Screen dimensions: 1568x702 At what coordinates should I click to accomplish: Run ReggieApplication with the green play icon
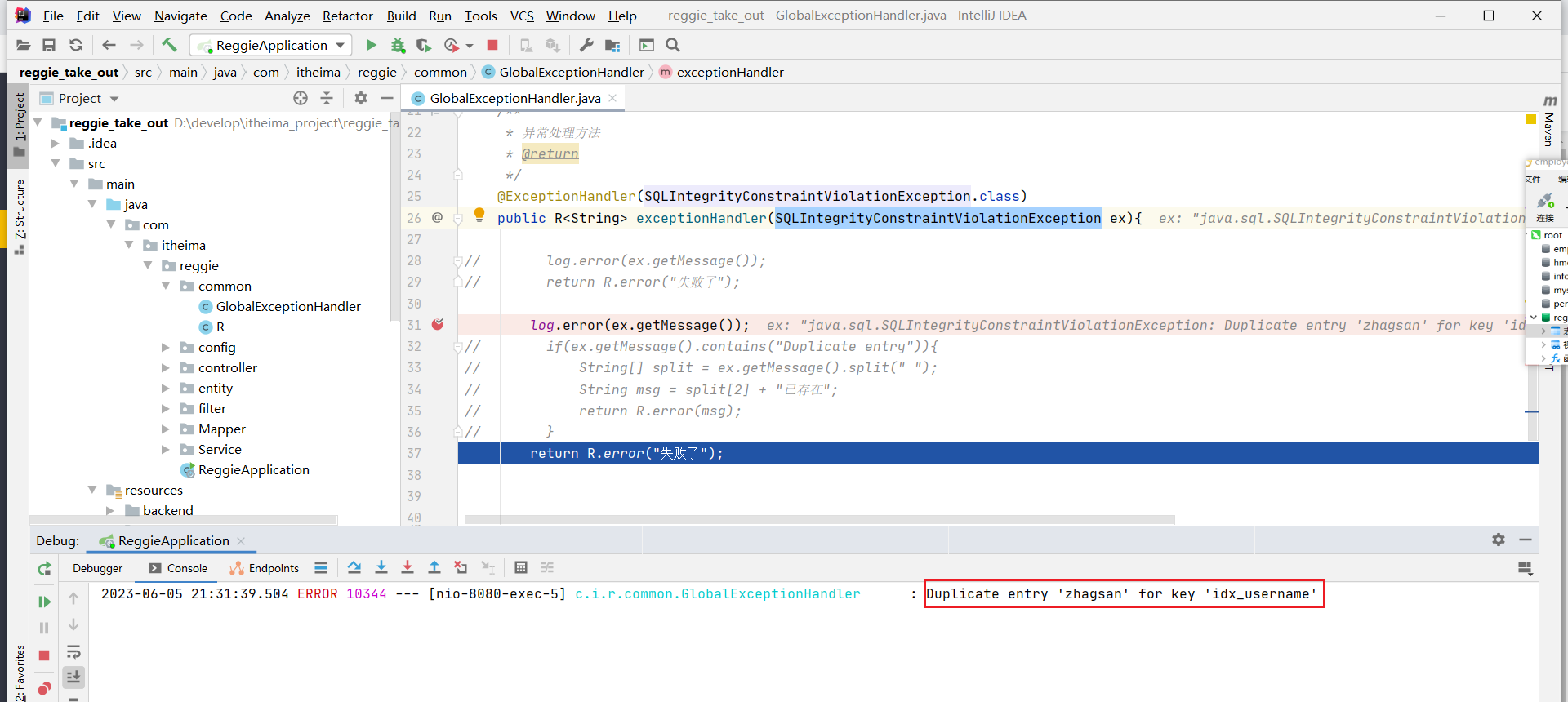pyautogui.click(x=371, y=45)
